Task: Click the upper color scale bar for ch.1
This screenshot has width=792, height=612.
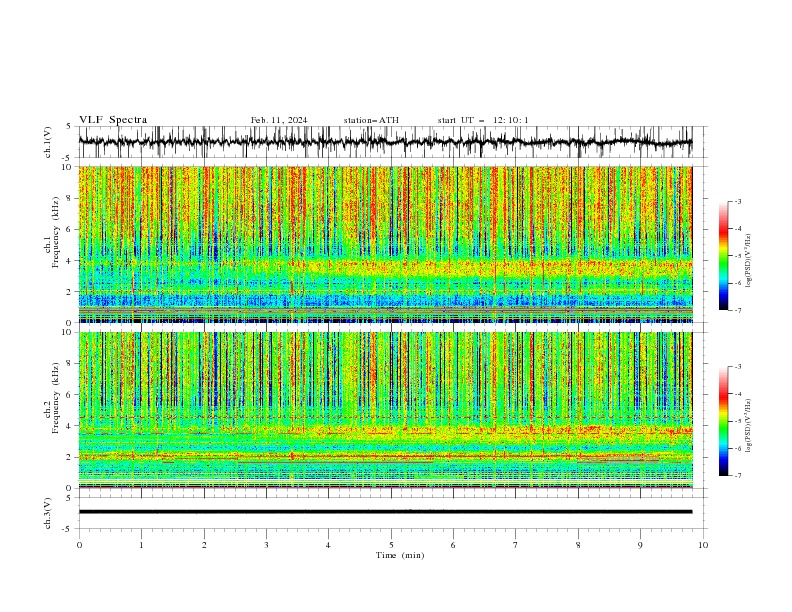Action: [x=723, y=256]
